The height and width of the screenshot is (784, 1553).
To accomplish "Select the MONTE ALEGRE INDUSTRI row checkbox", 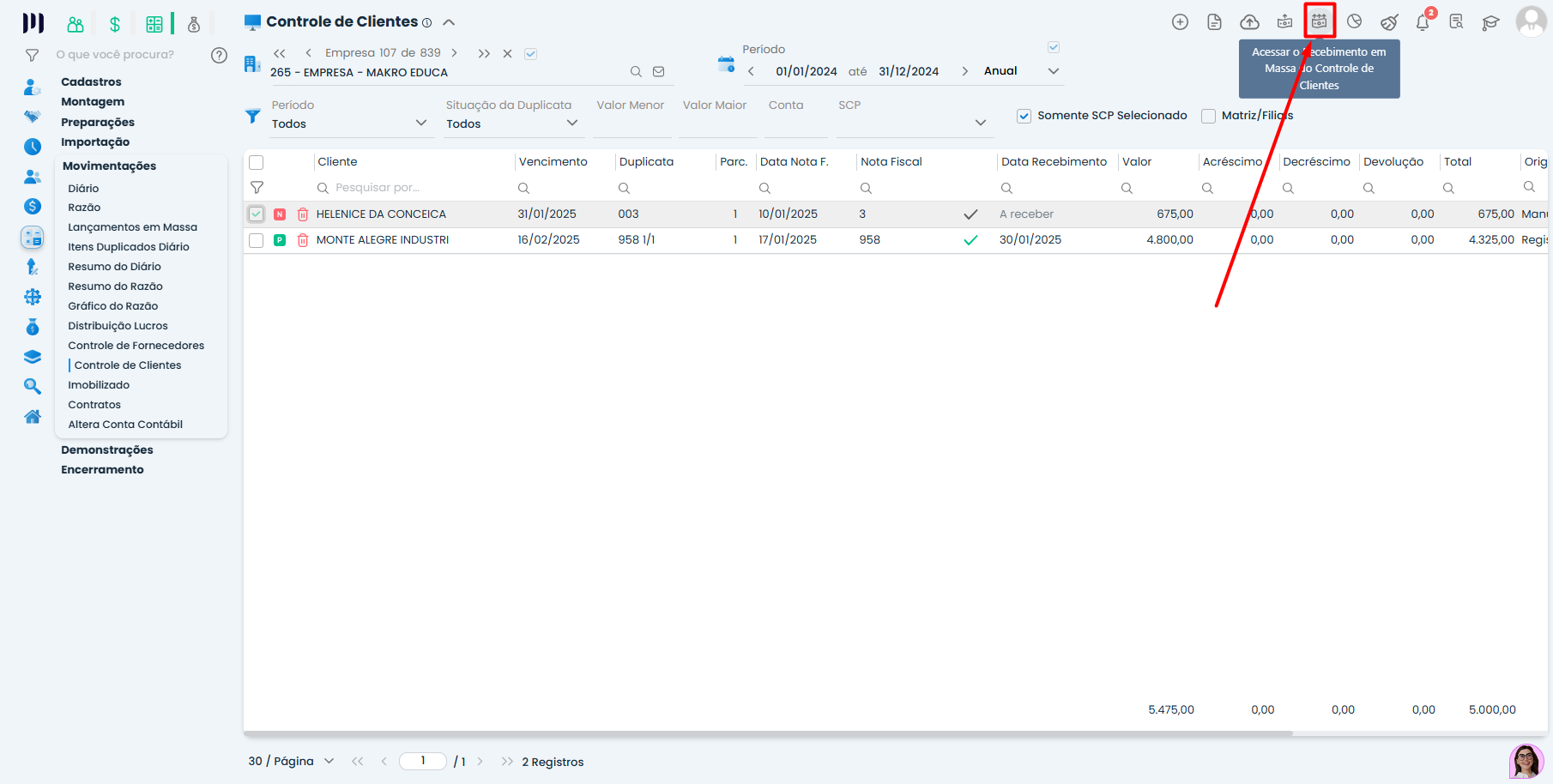I will click(x=256, y=240).
